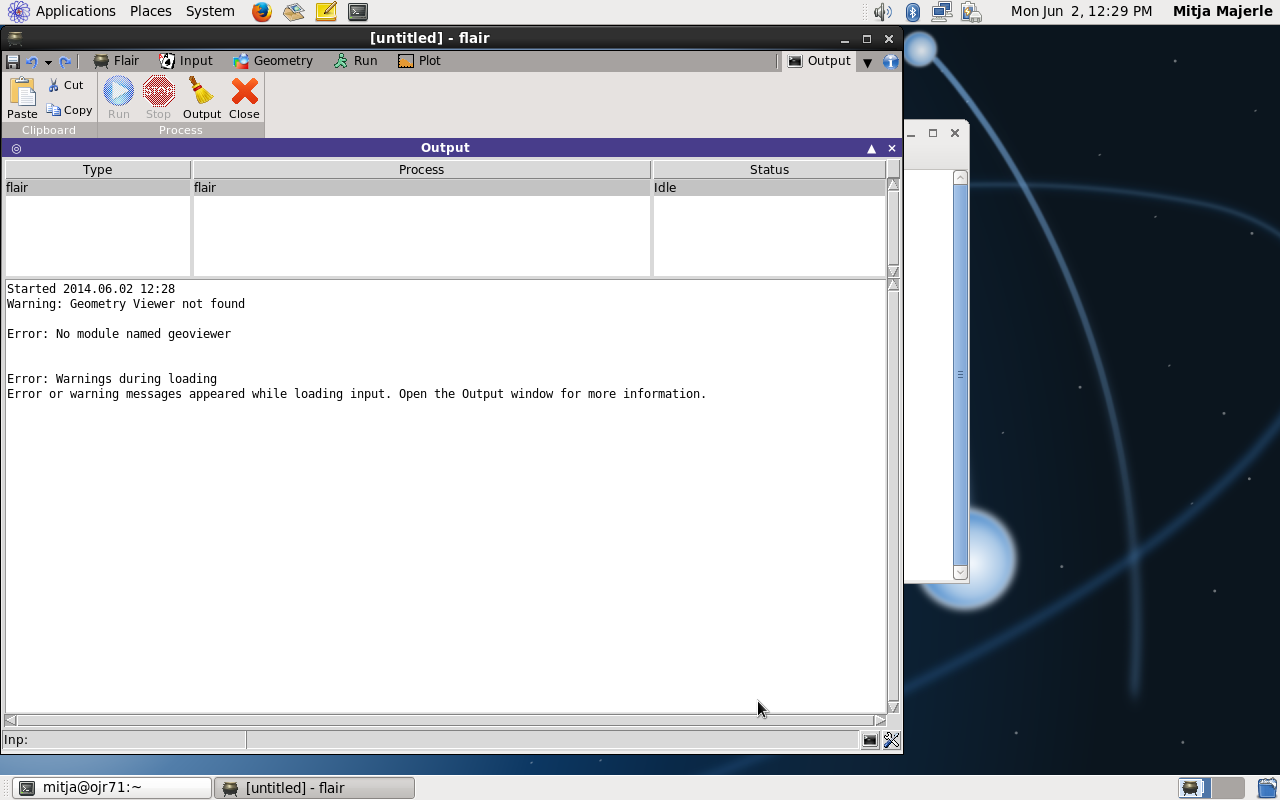
Task: Click the output log scroll down arrow
Action: (x=893, y=707)
